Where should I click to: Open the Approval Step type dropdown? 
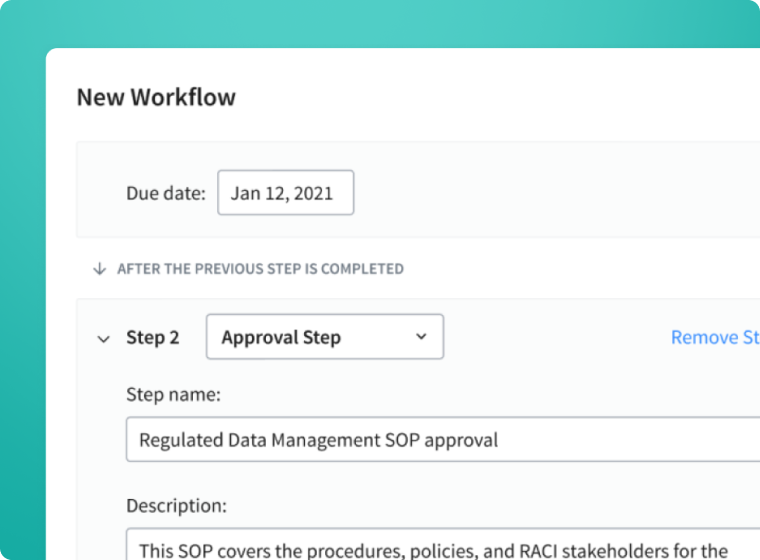[x=324, y=337]
